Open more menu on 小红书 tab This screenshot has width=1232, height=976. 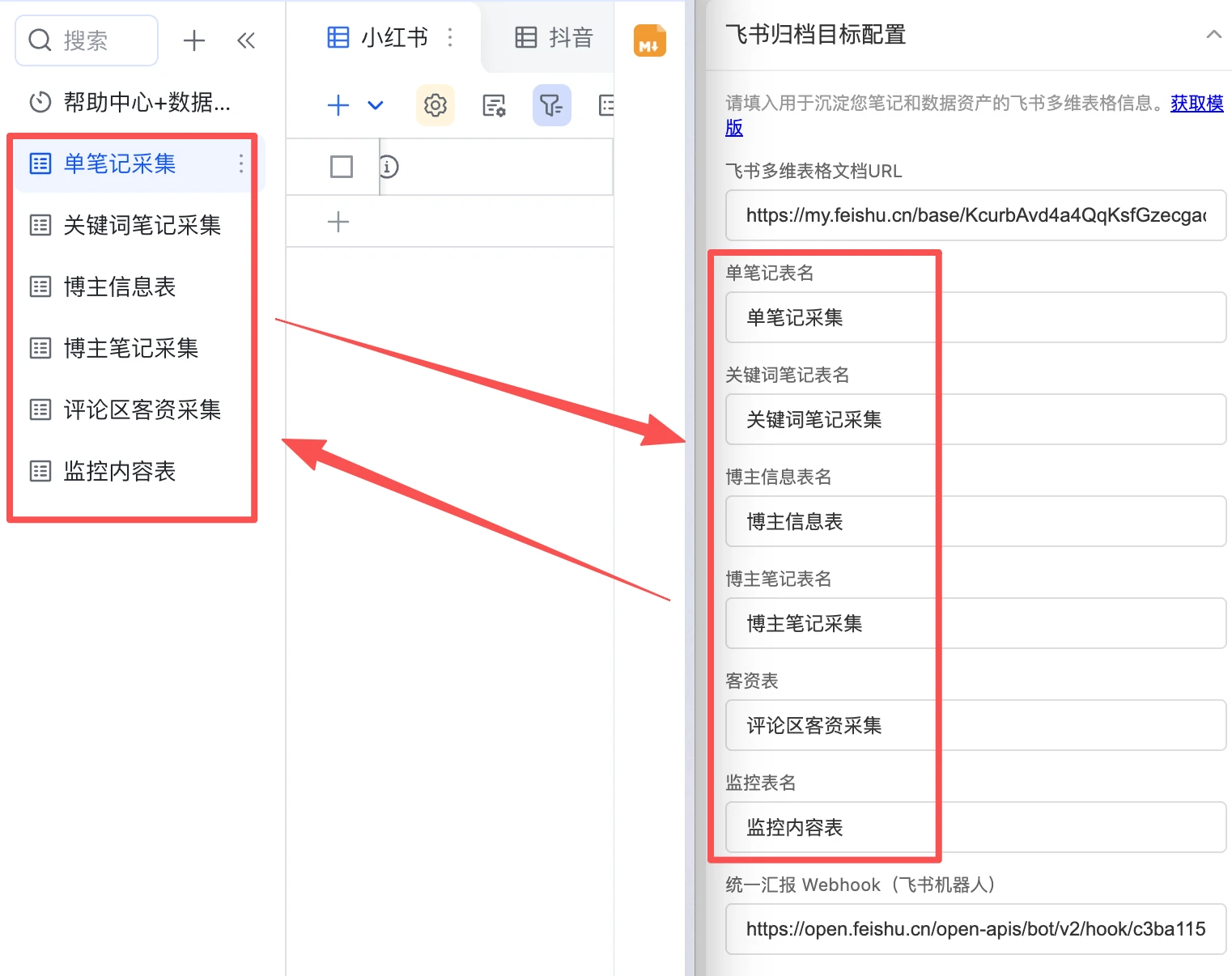pos(450,37)
